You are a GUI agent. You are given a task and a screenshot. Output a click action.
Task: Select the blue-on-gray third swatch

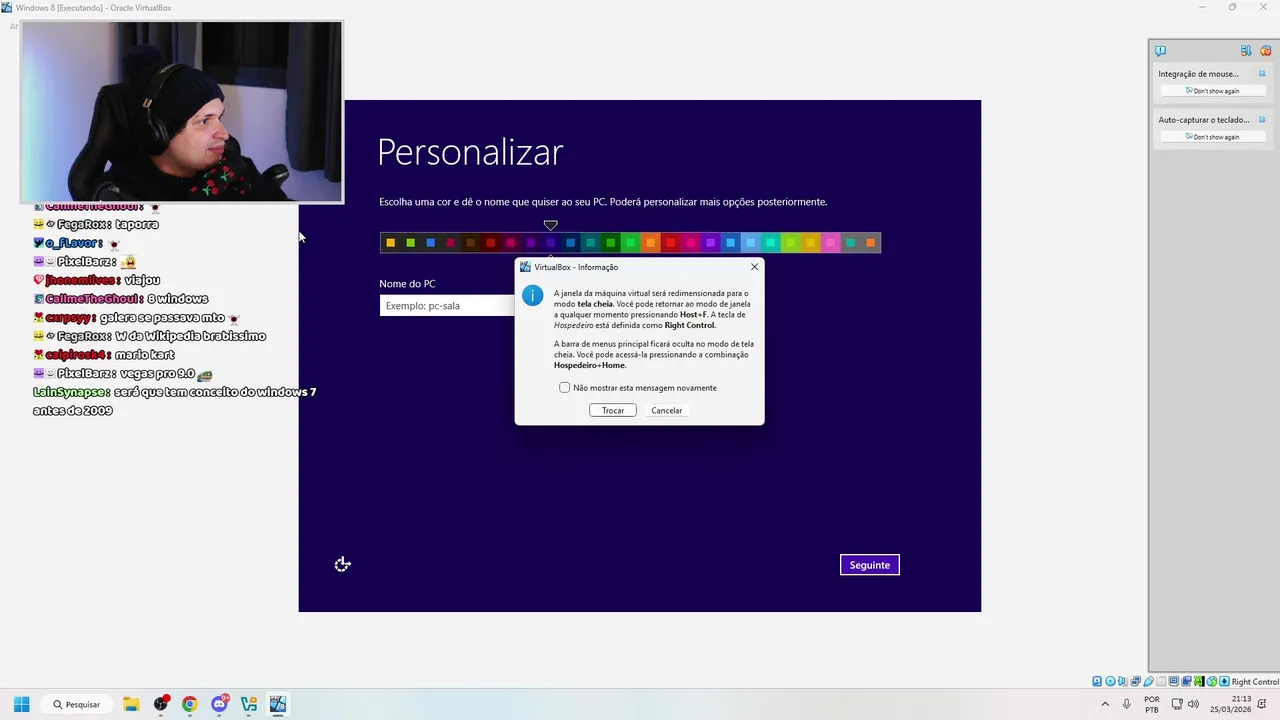coord(431,242)
